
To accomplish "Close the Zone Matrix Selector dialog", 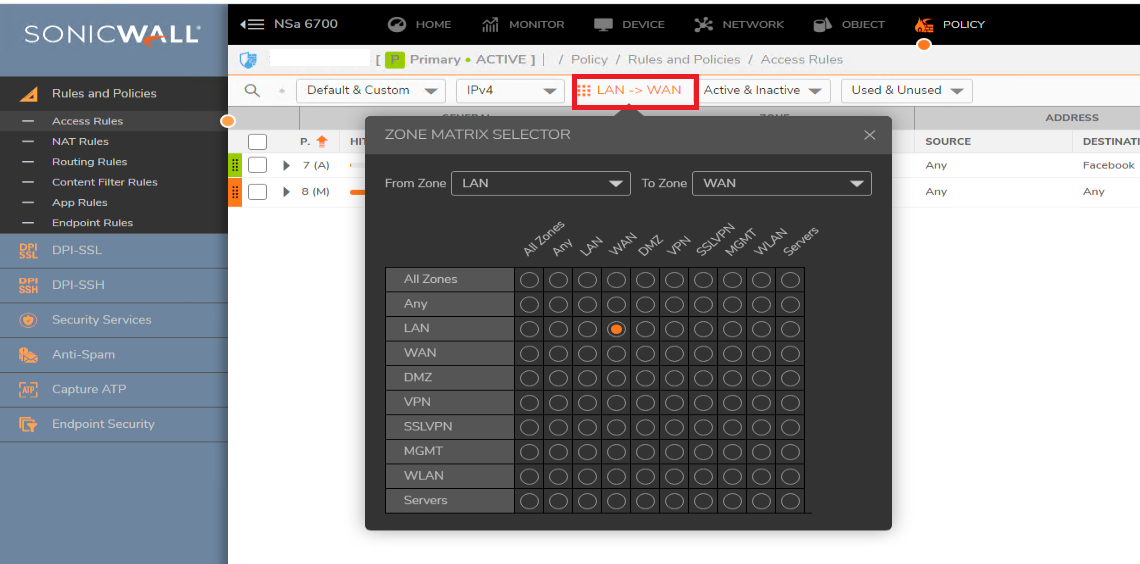I will [x=869, y=135].
